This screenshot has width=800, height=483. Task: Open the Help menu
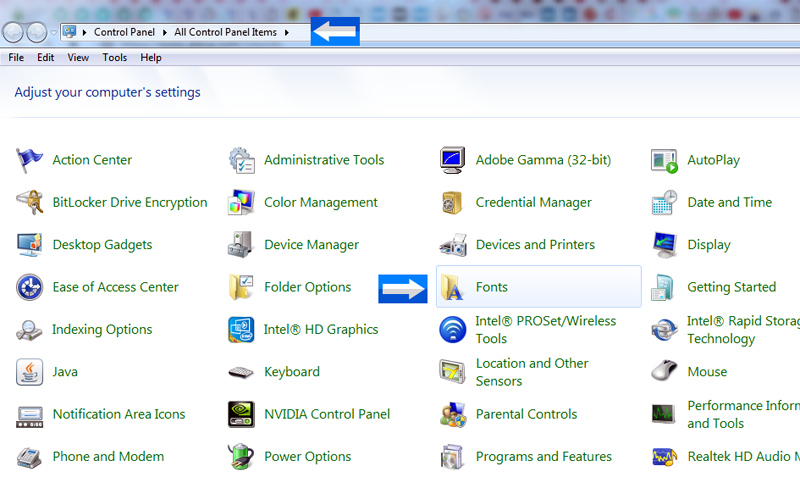[151, 58]
